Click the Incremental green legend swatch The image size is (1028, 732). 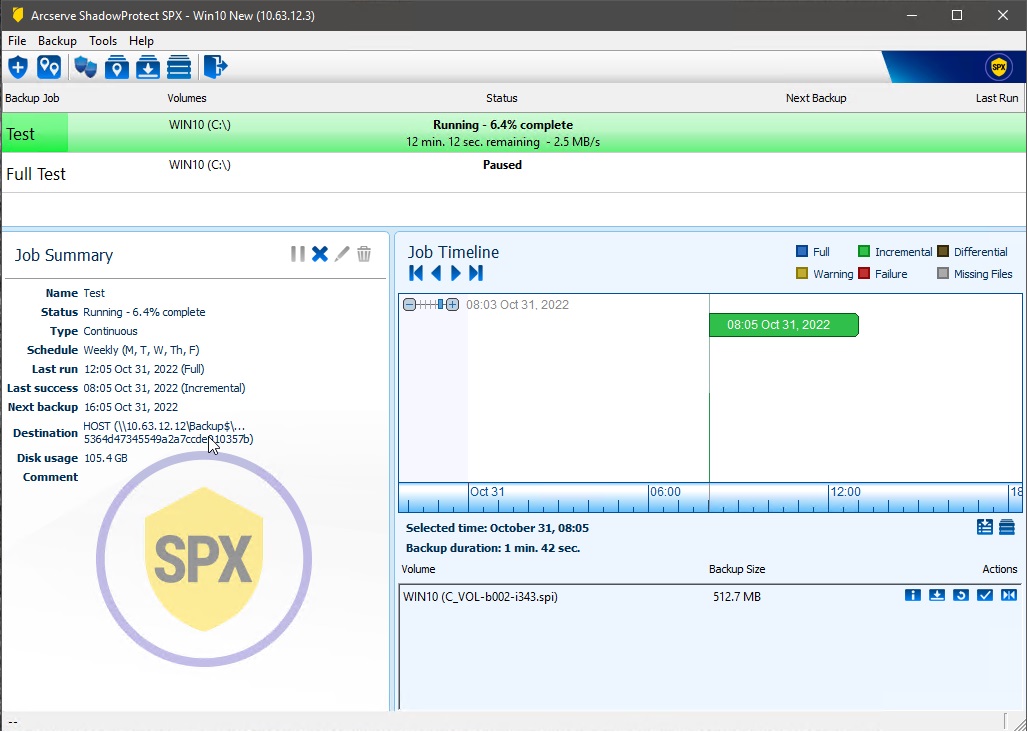(x=864, y=252)
